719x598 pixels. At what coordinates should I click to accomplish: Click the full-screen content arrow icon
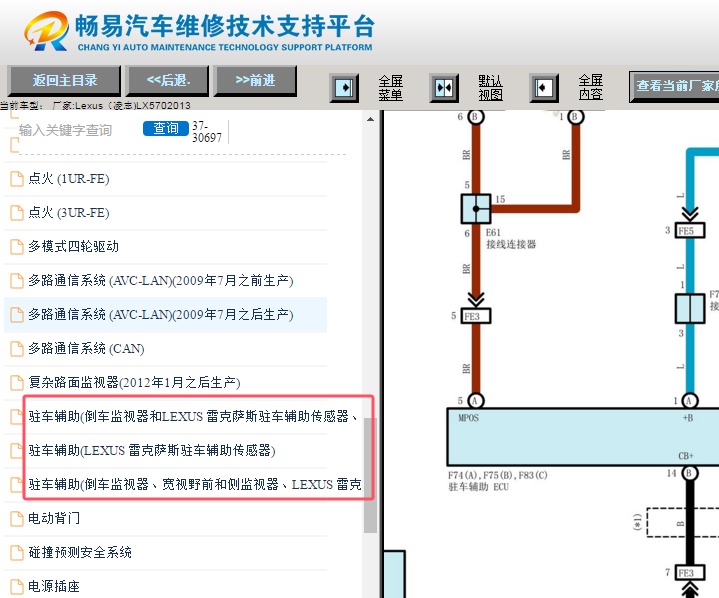pos(544,88)
